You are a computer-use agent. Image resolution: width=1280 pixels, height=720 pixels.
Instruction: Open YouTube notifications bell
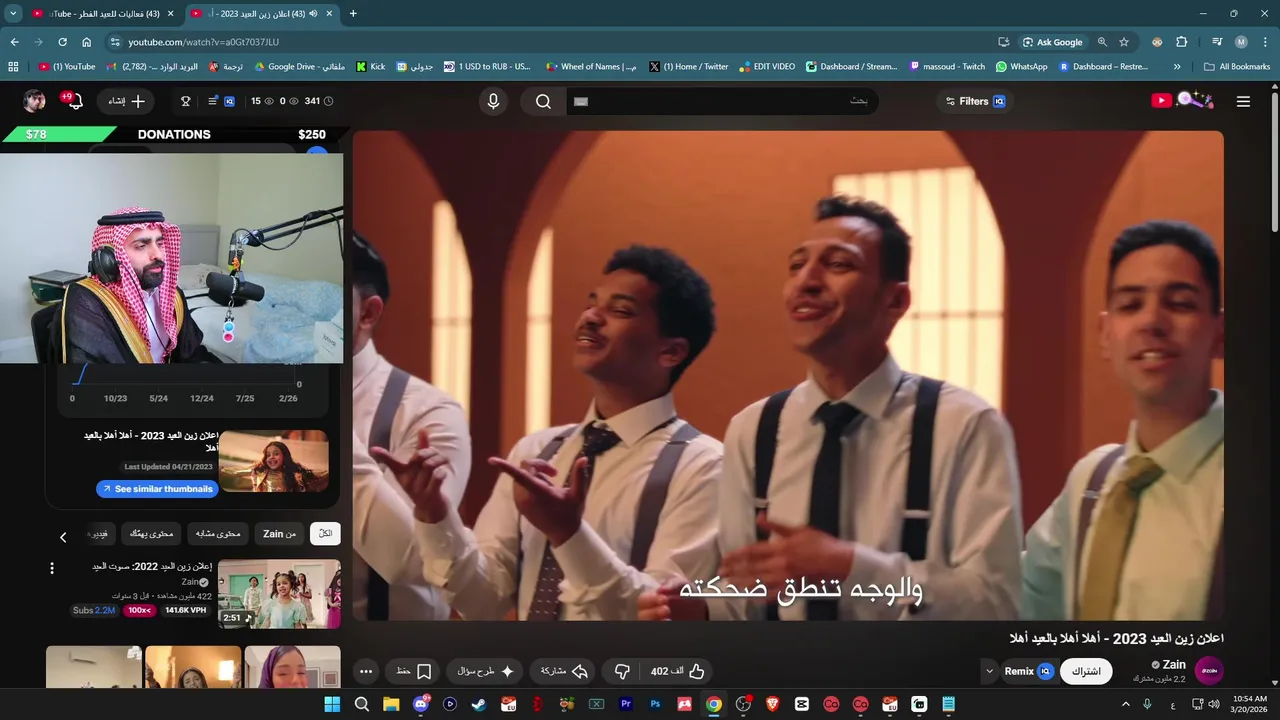pyautogui.click(x=73, y=101)
